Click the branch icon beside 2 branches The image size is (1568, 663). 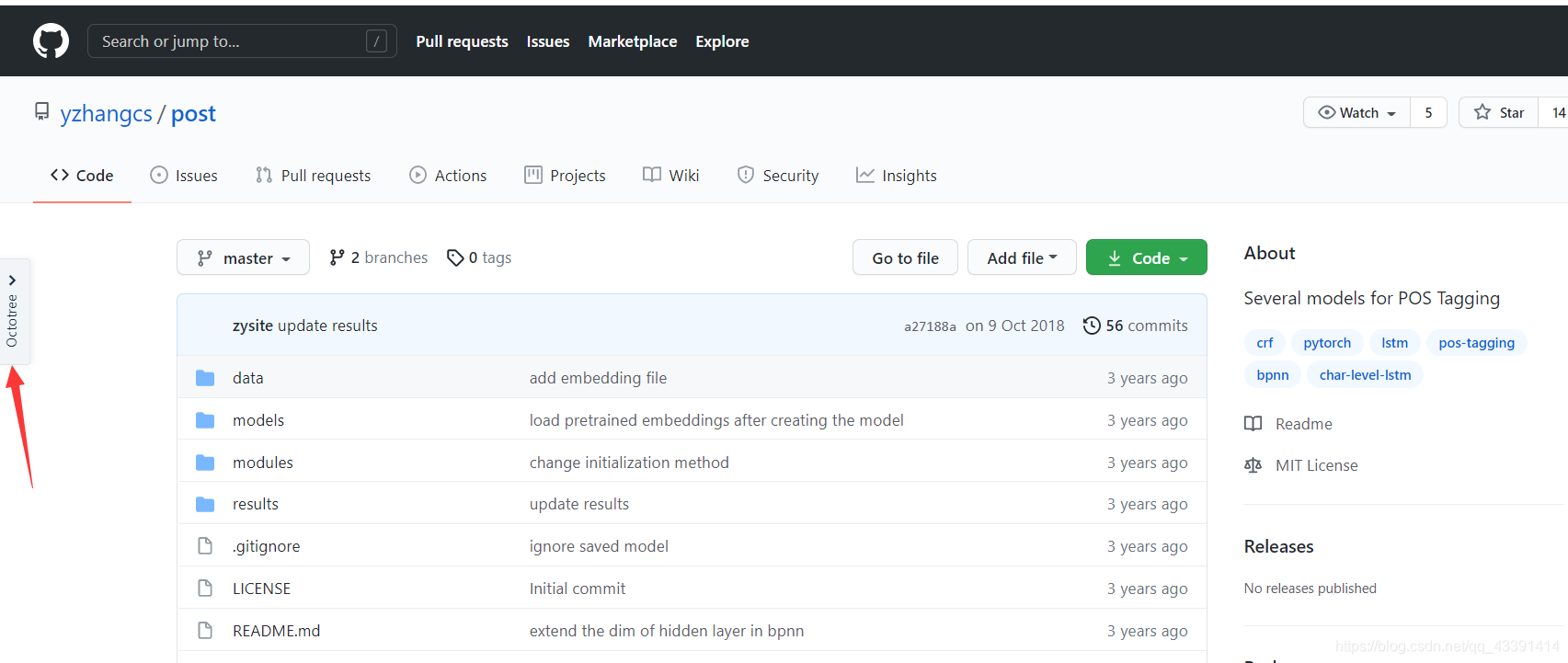[x=338, y=257]
